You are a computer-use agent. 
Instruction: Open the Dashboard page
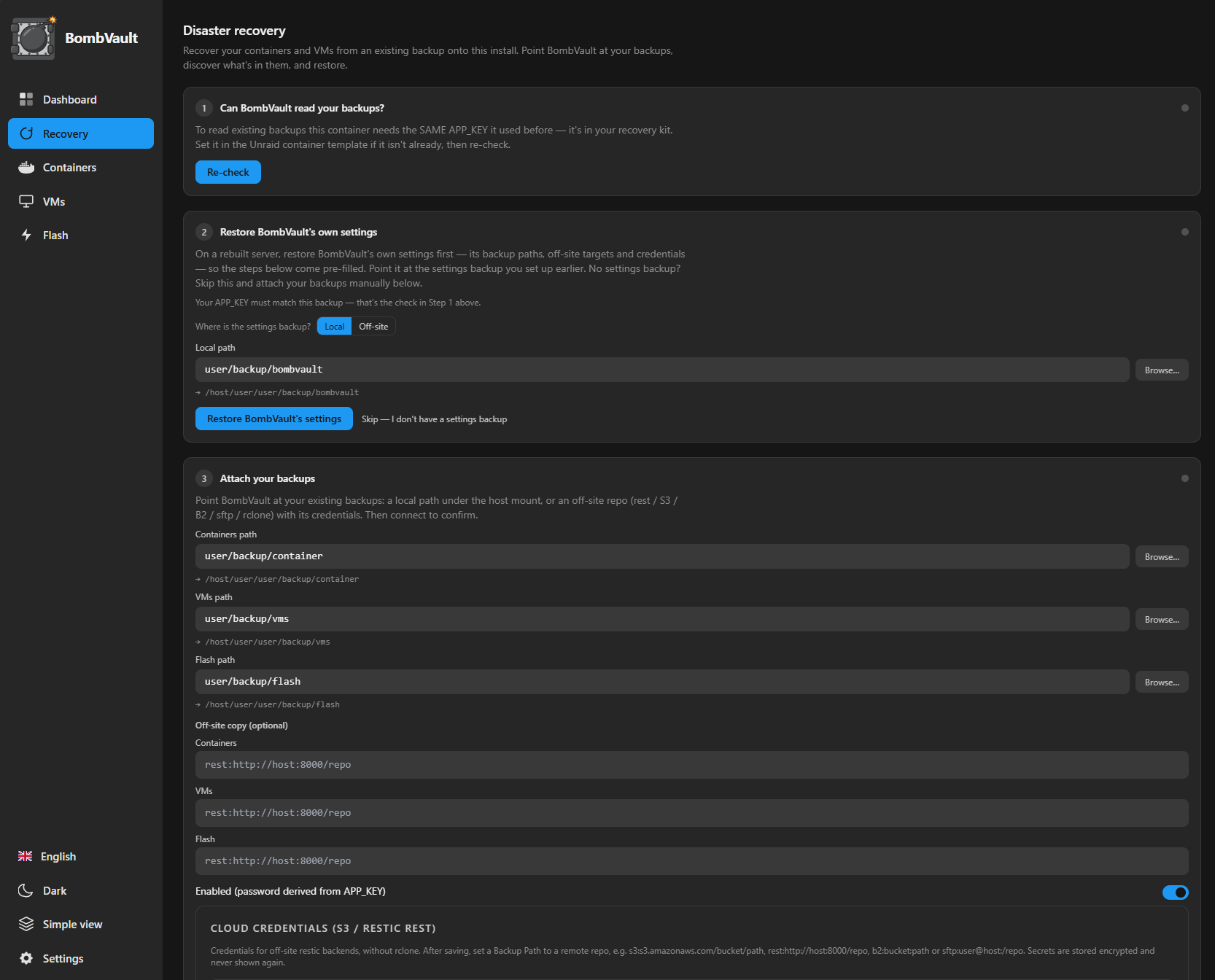coord(81,99)
